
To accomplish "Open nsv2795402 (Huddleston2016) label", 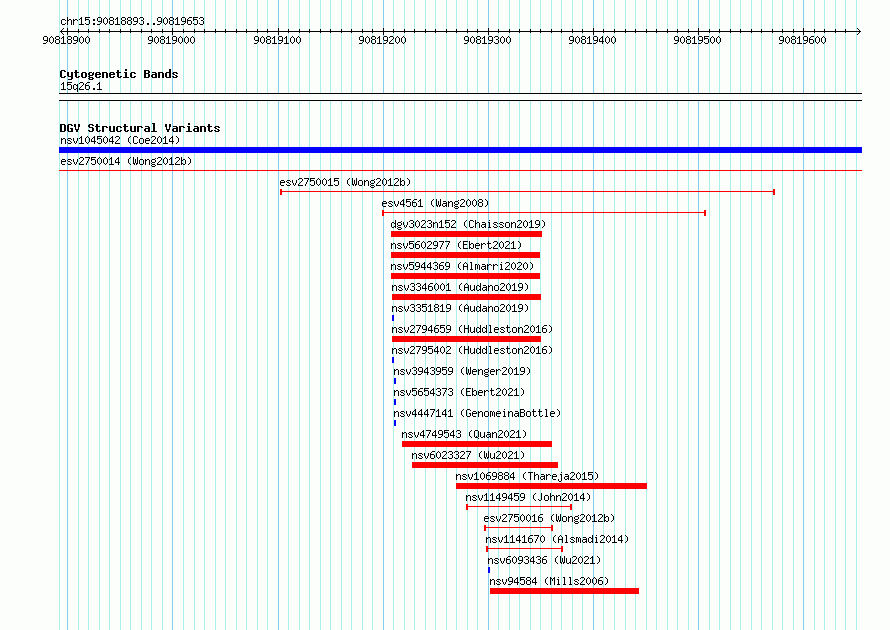I will pyautogui.click(x=472, y=350).
